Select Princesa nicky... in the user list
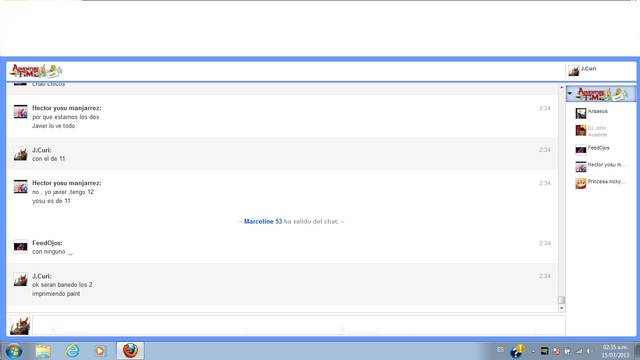The image size is (640, 360). click(607, 181)
